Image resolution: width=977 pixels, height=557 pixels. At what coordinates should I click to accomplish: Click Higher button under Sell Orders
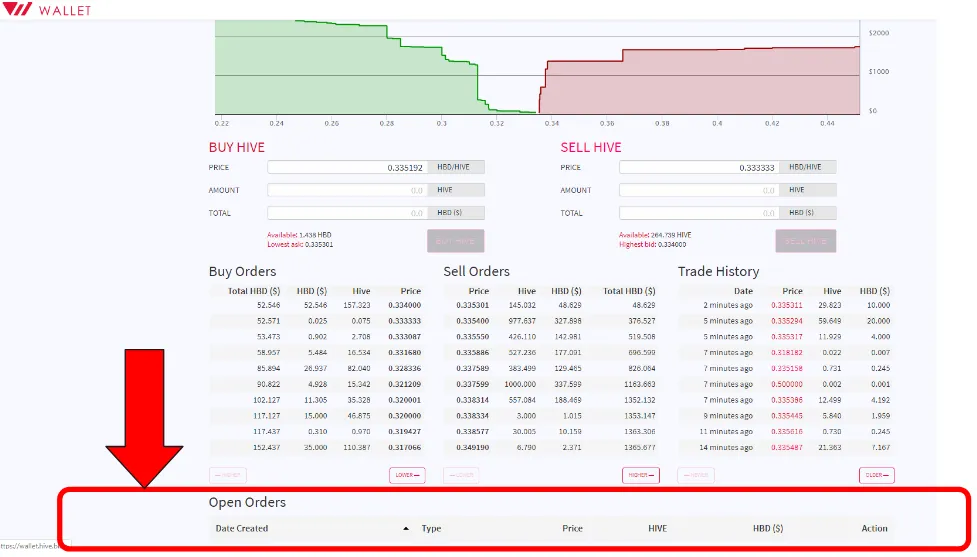[x=641, y=475]
